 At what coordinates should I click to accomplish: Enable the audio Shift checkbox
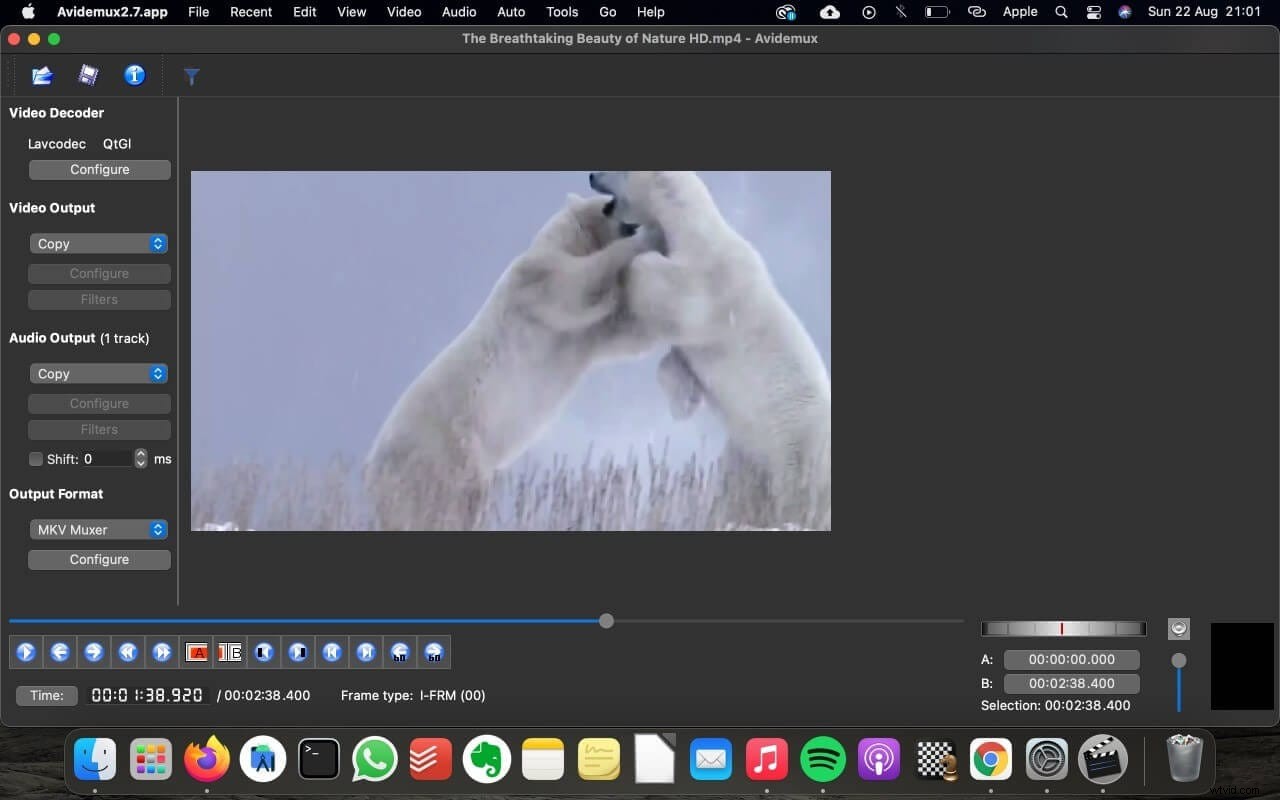pyautogui.click(x=36, y=459)
